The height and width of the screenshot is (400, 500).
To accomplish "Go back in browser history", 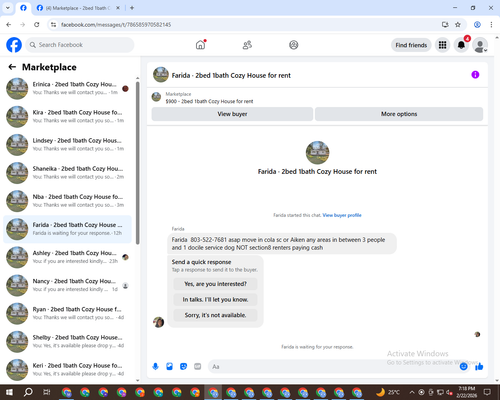I will click(x=9, y=24).
